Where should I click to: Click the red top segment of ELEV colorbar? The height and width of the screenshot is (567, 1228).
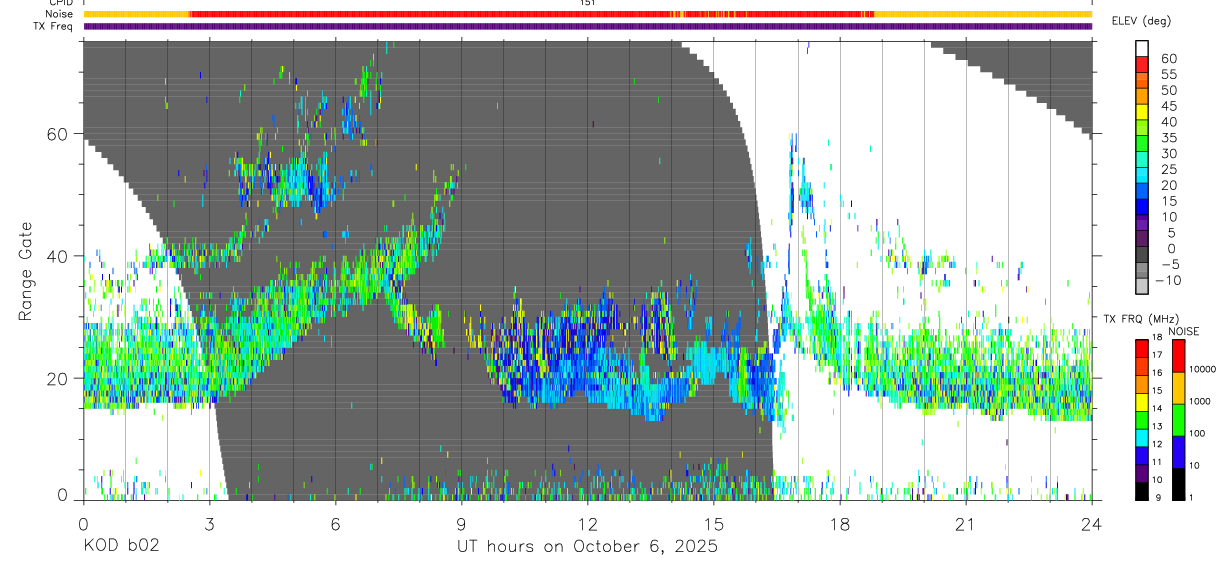(1144, 63)
